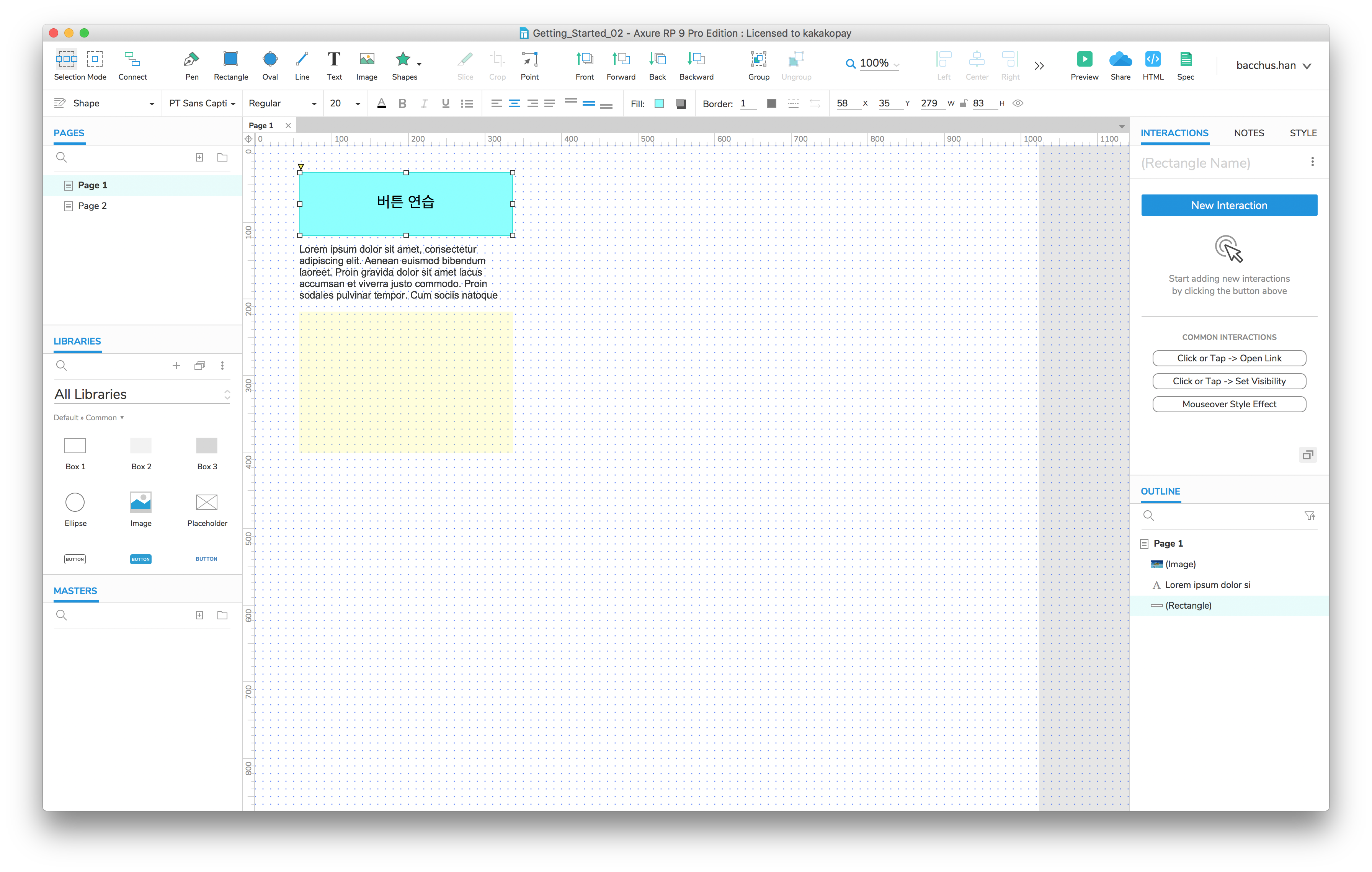Toggle Bold text formatting

402,104
